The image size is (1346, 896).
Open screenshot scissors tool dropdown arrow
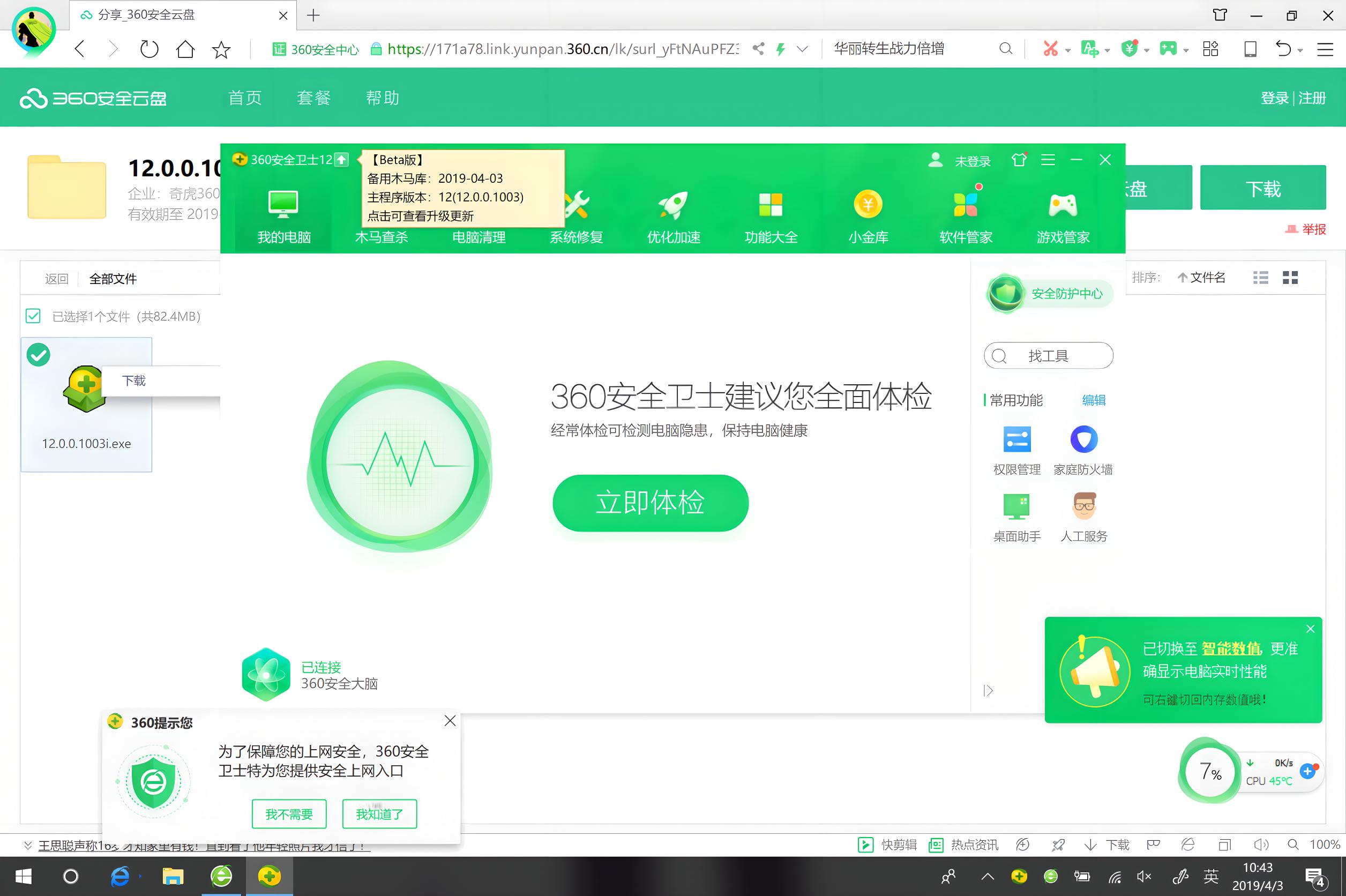click(1068, 50)
